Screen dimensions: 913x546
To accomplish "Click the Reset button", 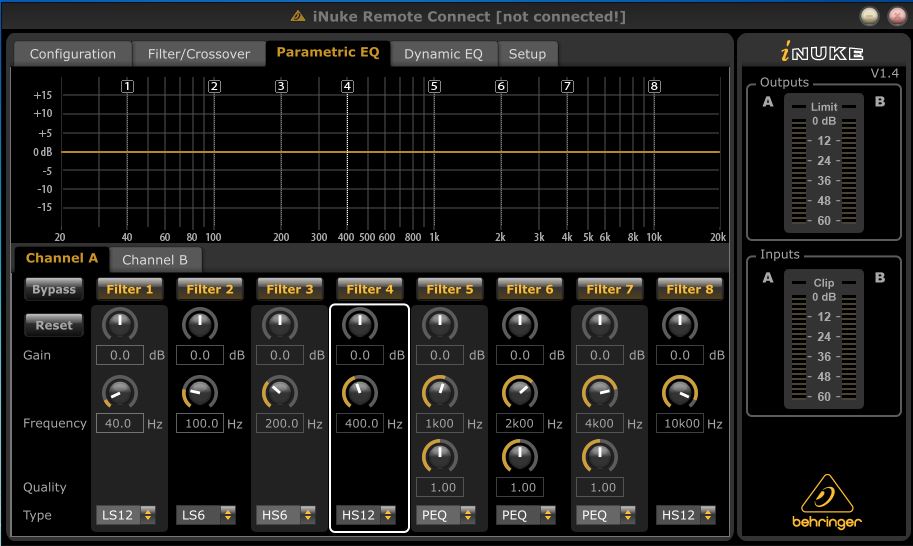I will [x=54, y=325].
